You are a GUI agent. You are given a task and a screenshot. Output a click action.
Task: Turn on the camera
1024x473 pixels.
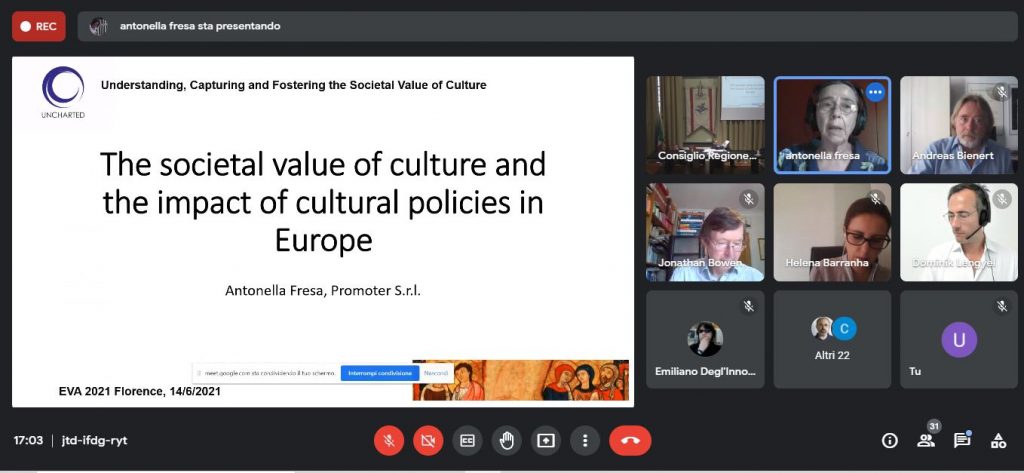pos(428,440)
